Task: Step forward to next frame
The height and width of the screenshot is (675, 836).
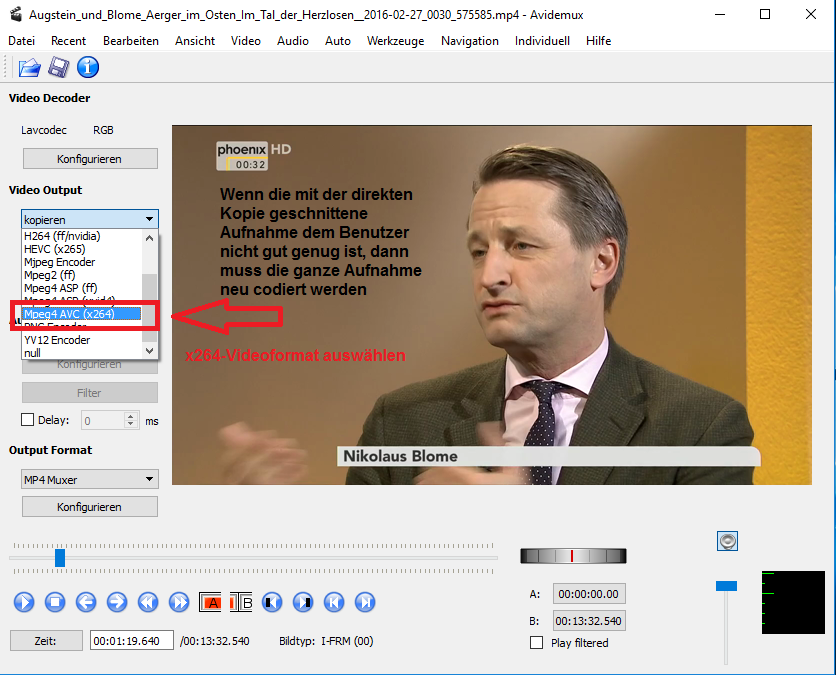Action: (117, 602)
